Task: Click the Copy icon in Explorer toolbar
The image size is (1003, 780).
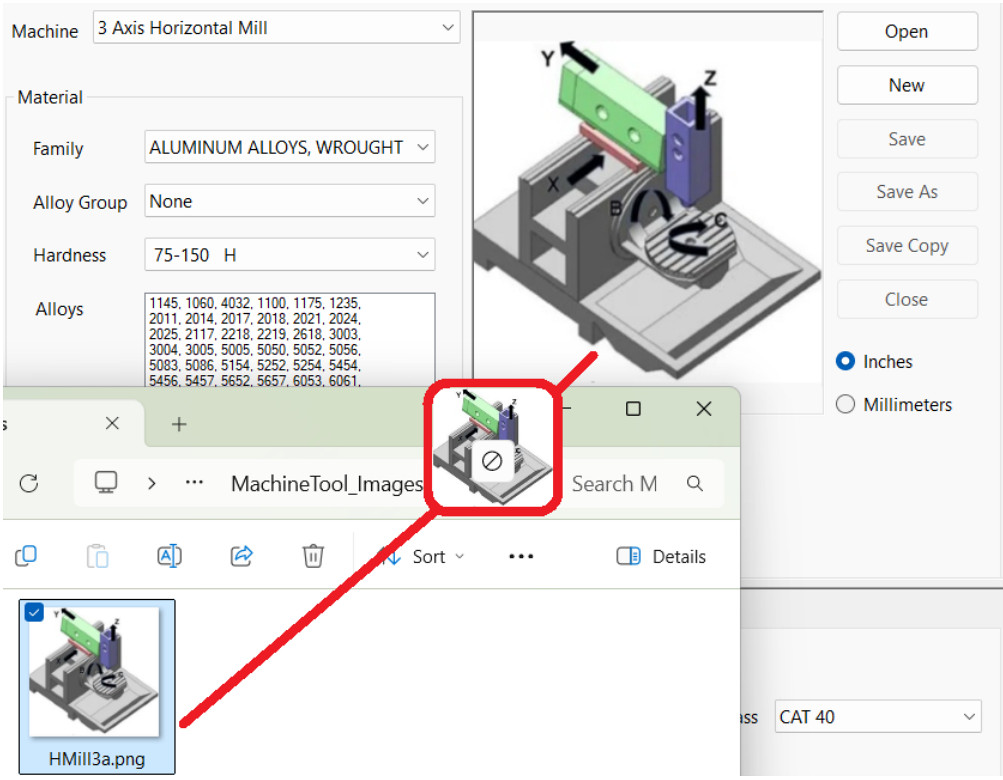Action: point(26,556)
